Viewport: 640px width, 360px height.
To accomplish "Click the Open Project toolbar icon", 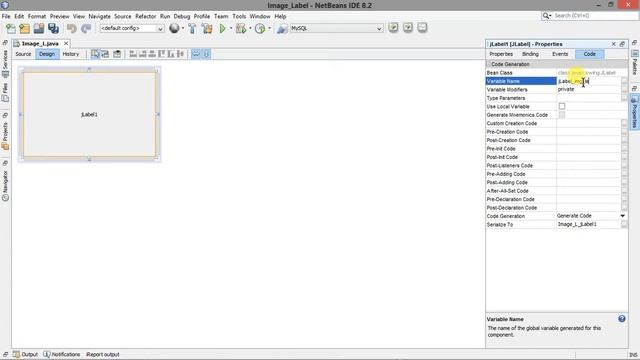I will [x=39, y=28].
